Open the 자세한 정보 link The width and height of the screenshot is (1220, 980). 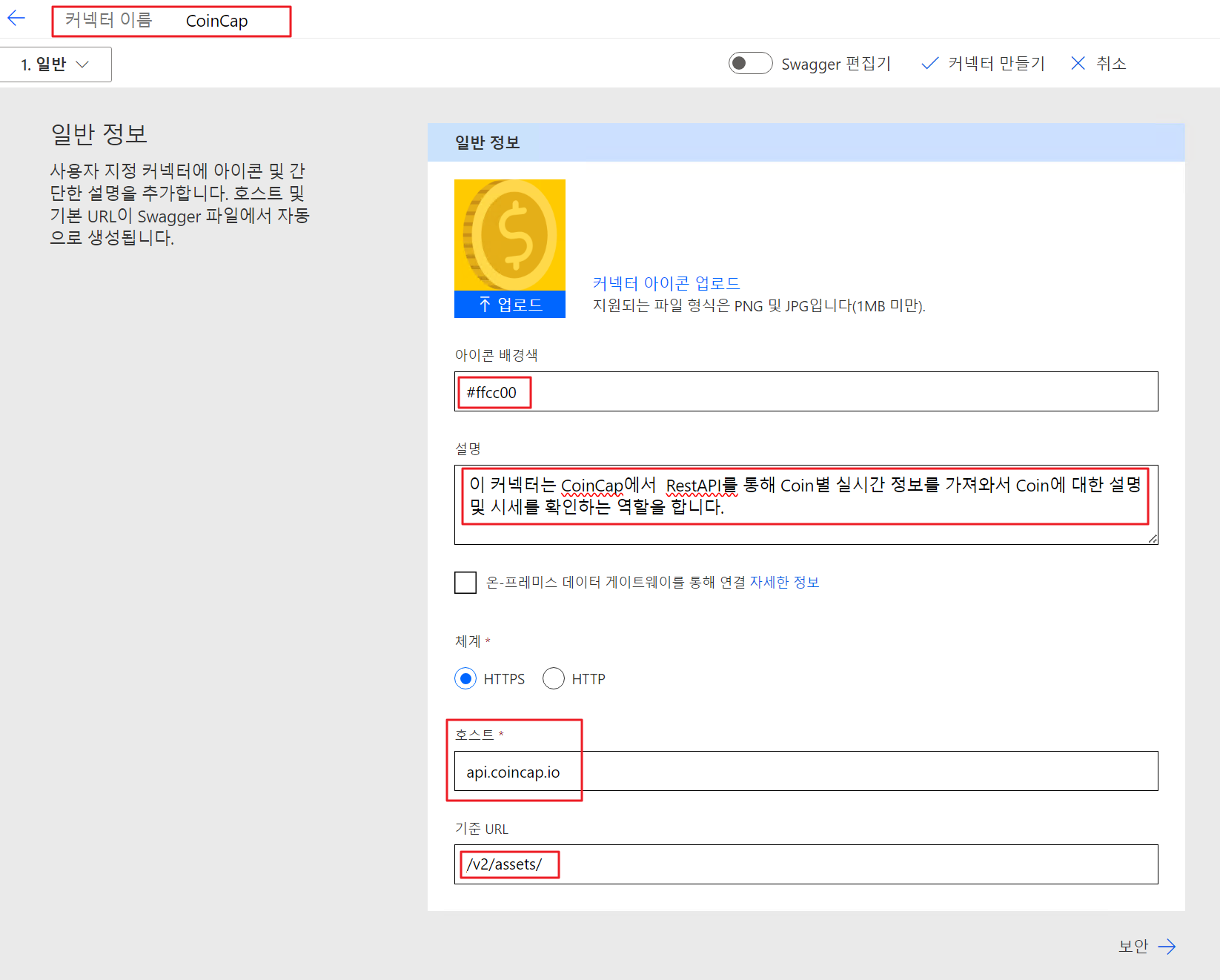[x=784, y=582]
